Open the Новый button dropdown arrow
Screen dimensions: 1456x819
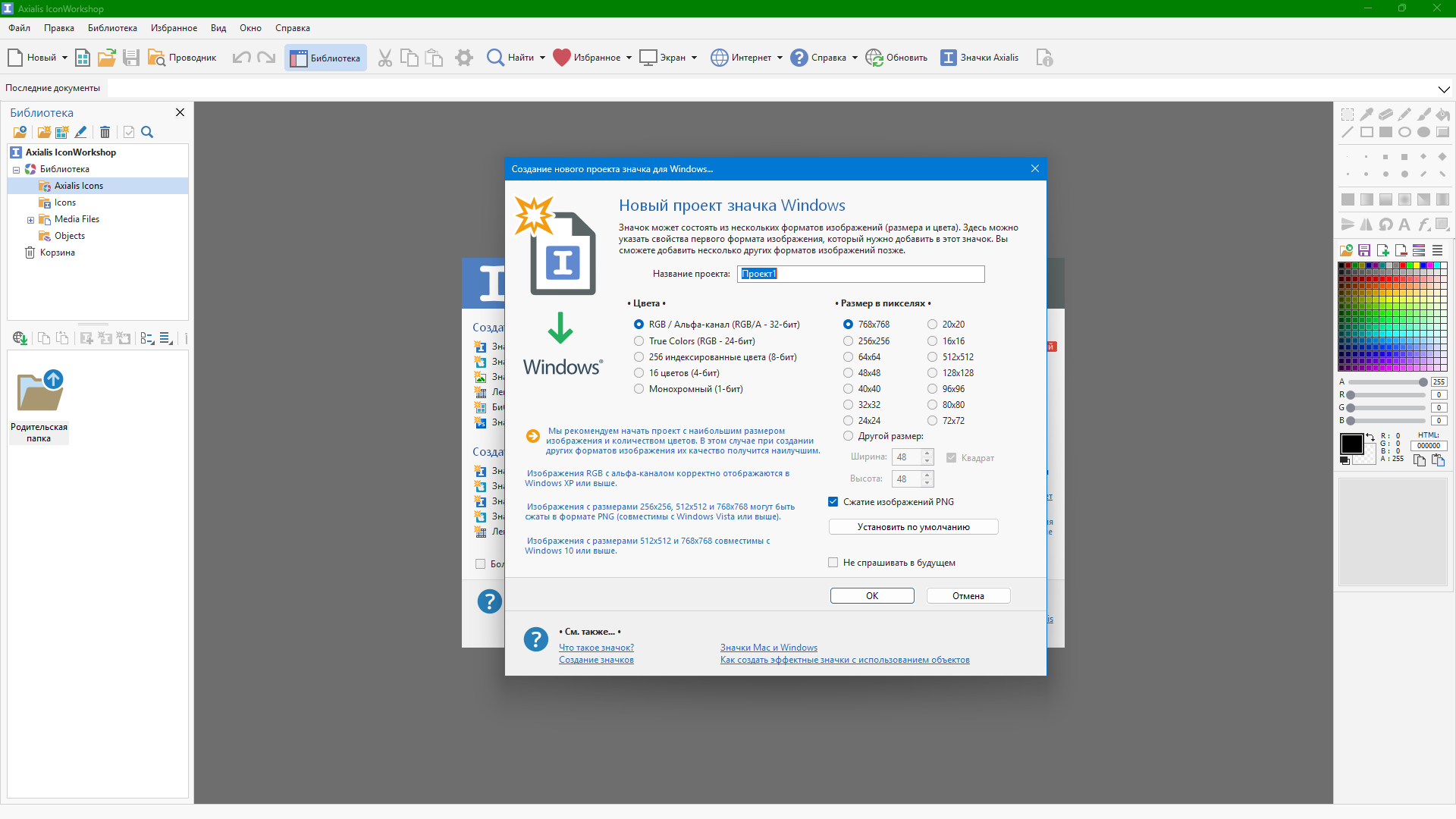pos(64,58)
